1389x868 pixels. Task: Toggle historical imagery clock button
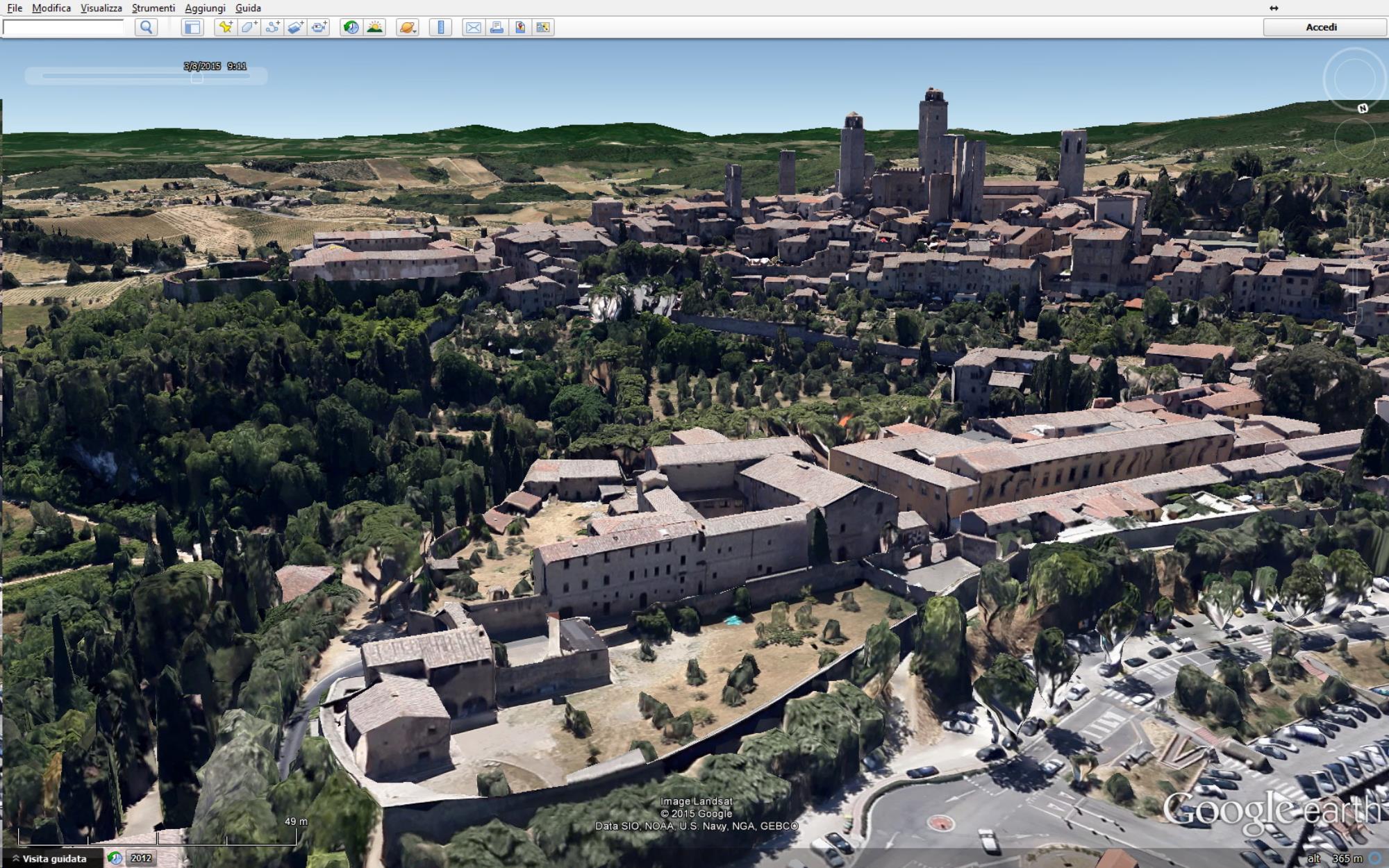(x=351, y=27)
